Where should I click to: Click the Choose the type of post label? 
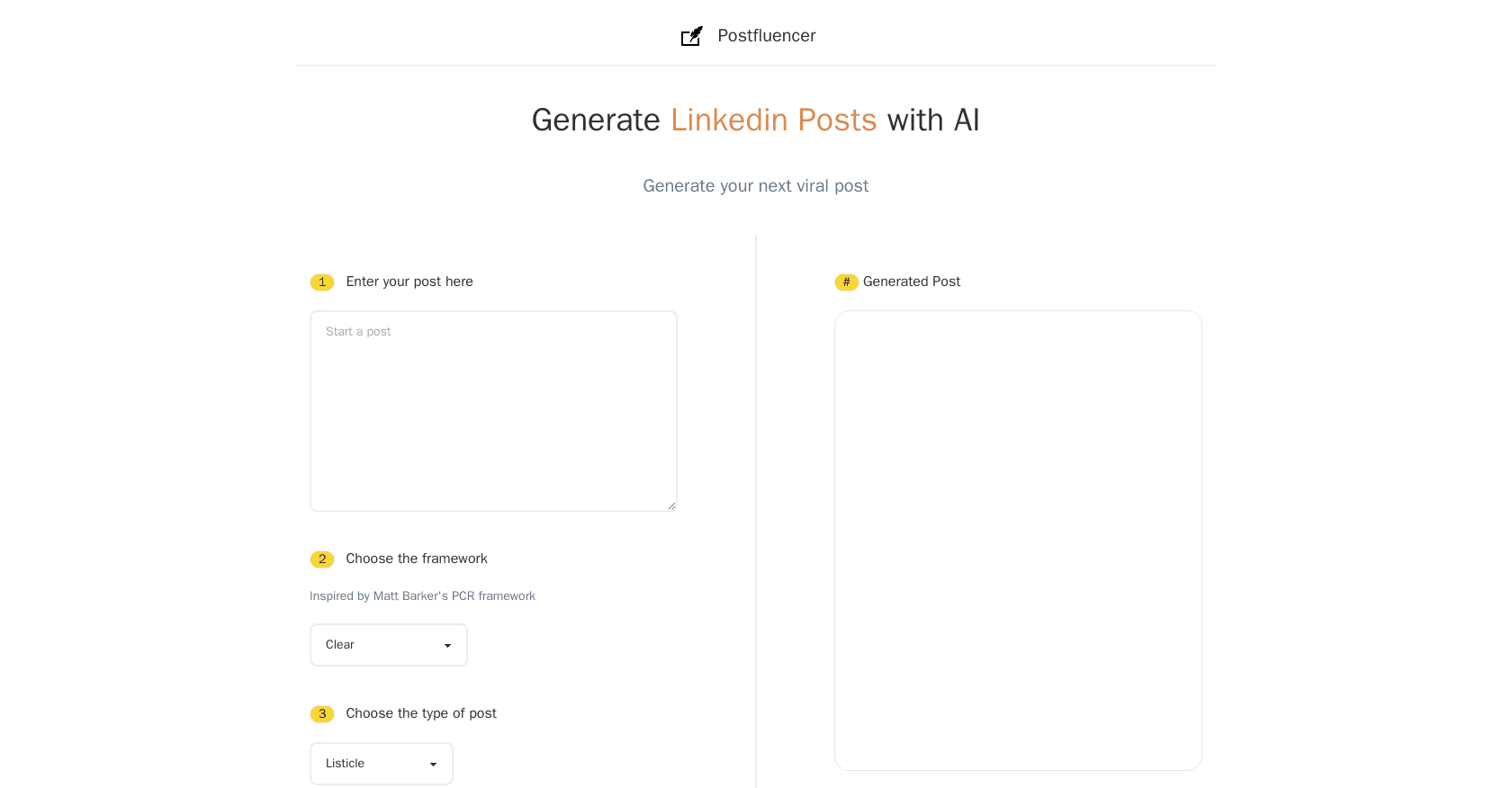tap(421, 713)
